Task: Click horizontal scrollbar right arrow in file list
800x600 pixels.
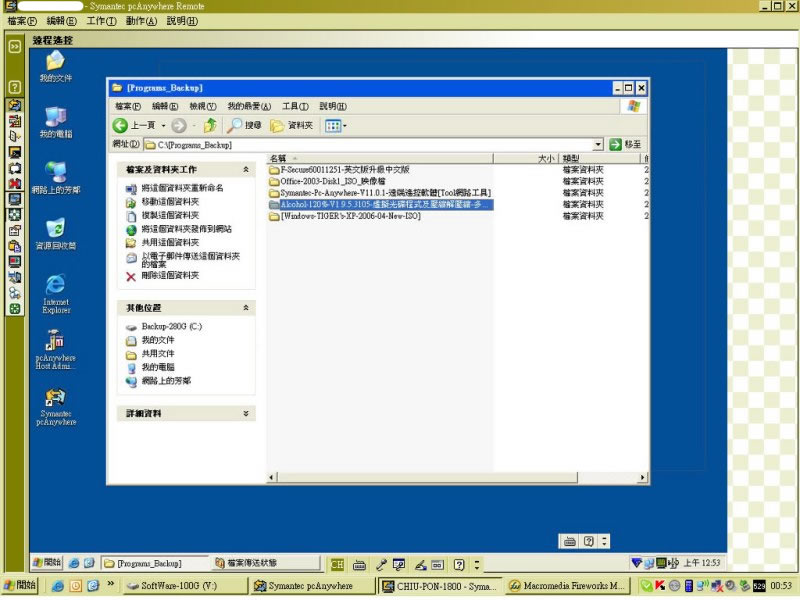Action: coord(642,478)
